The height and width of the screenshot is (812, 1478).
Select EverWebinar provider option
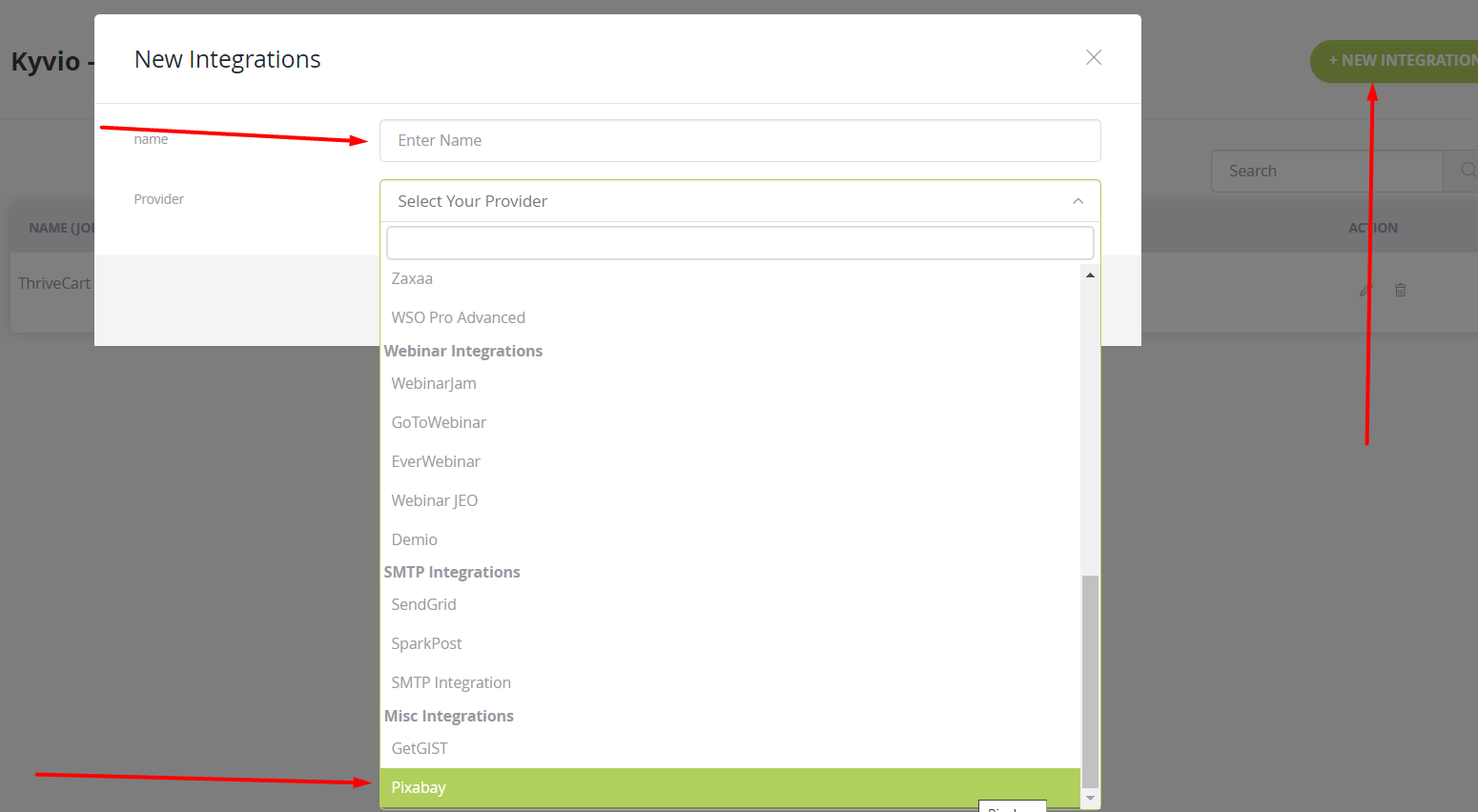pyautogui.click(x=730, y=461)
